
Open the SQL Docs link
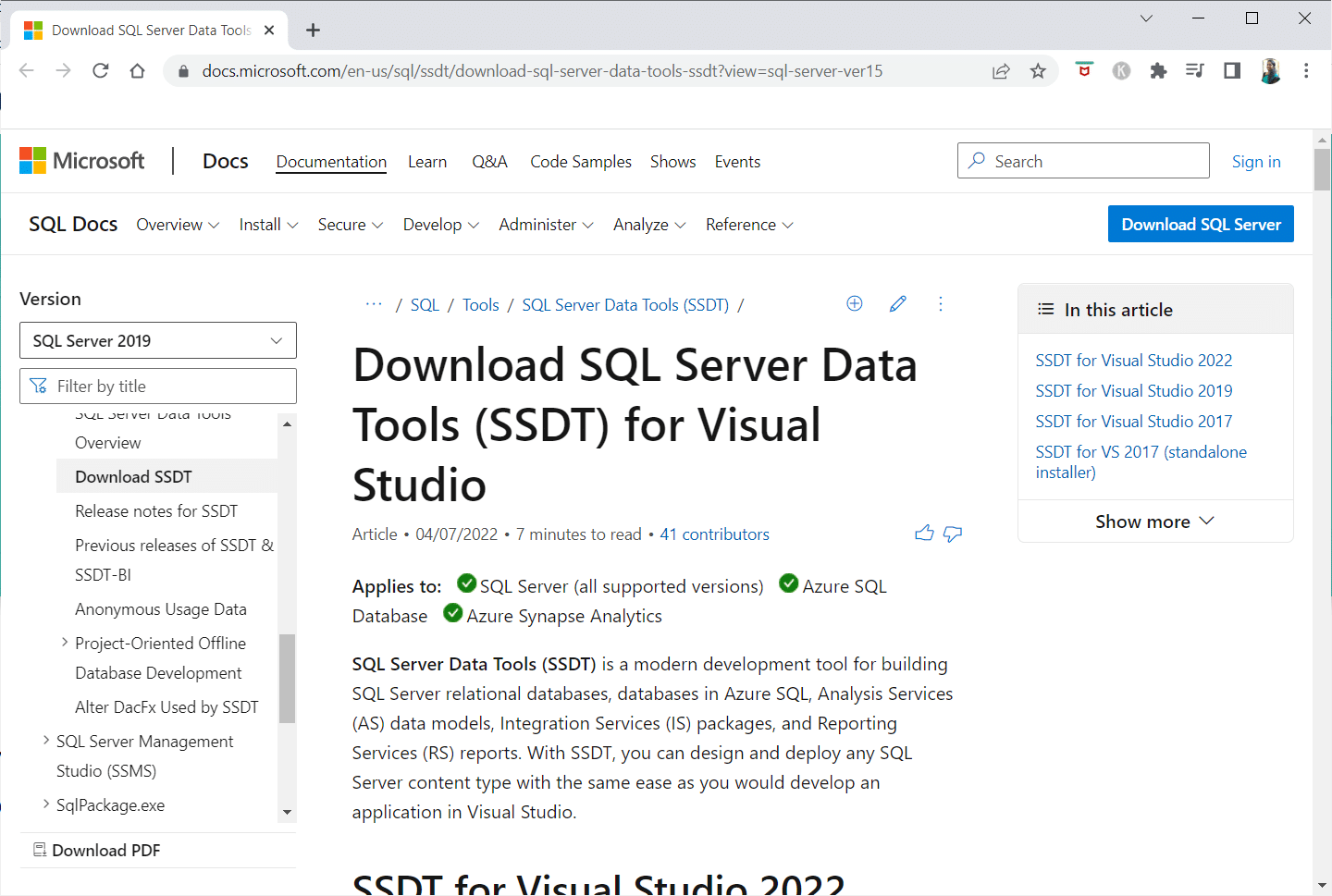pos(73,225)
